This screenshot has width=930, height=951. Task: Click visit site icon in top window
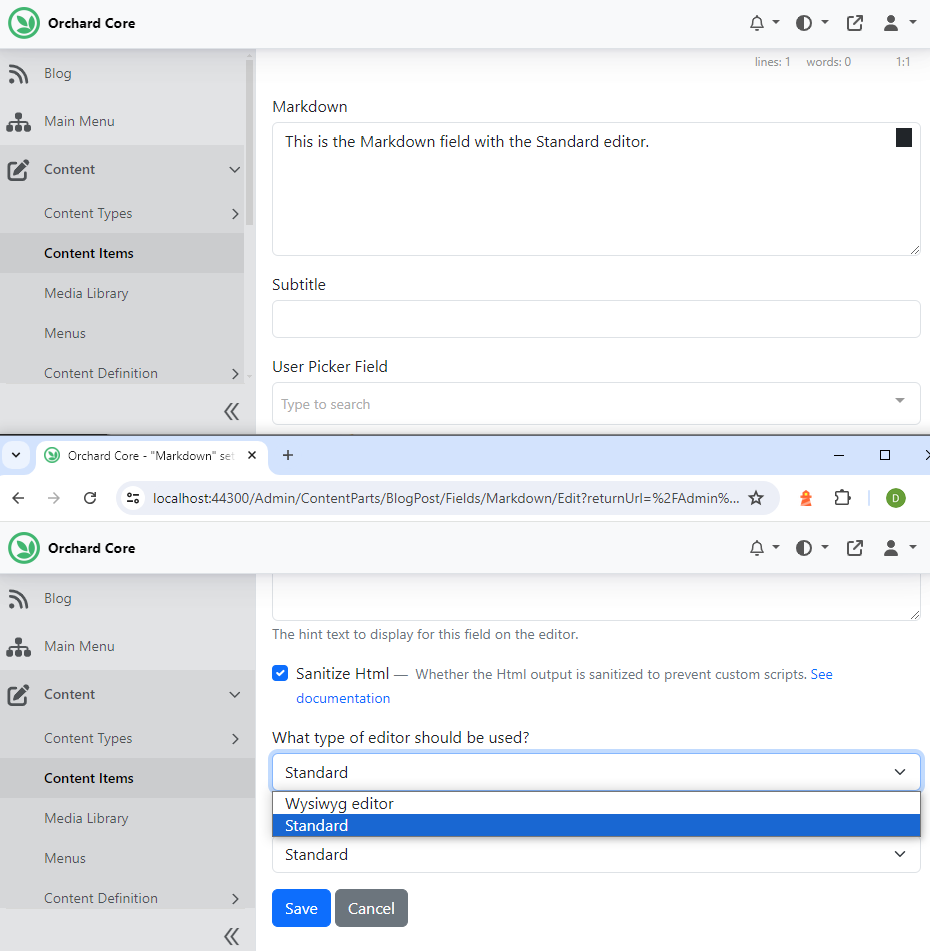[x=854, y=23]
